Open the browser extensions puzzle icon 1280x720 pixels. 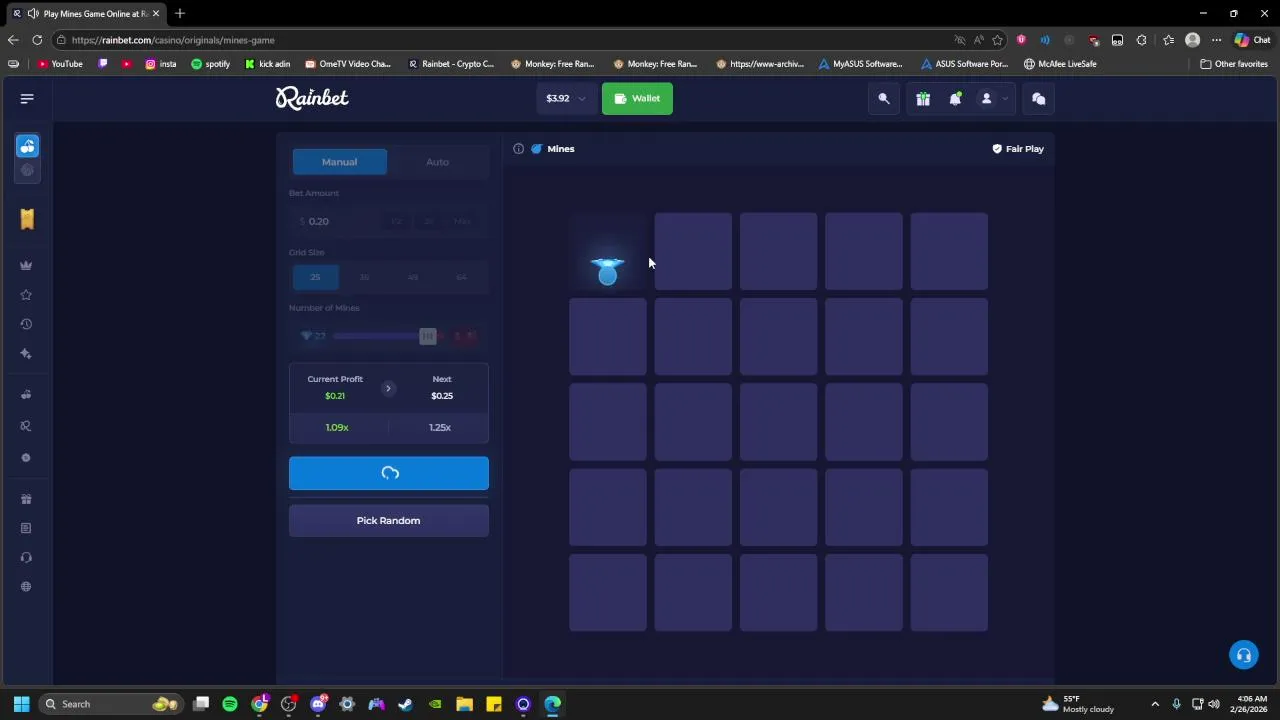[1141, 40]
